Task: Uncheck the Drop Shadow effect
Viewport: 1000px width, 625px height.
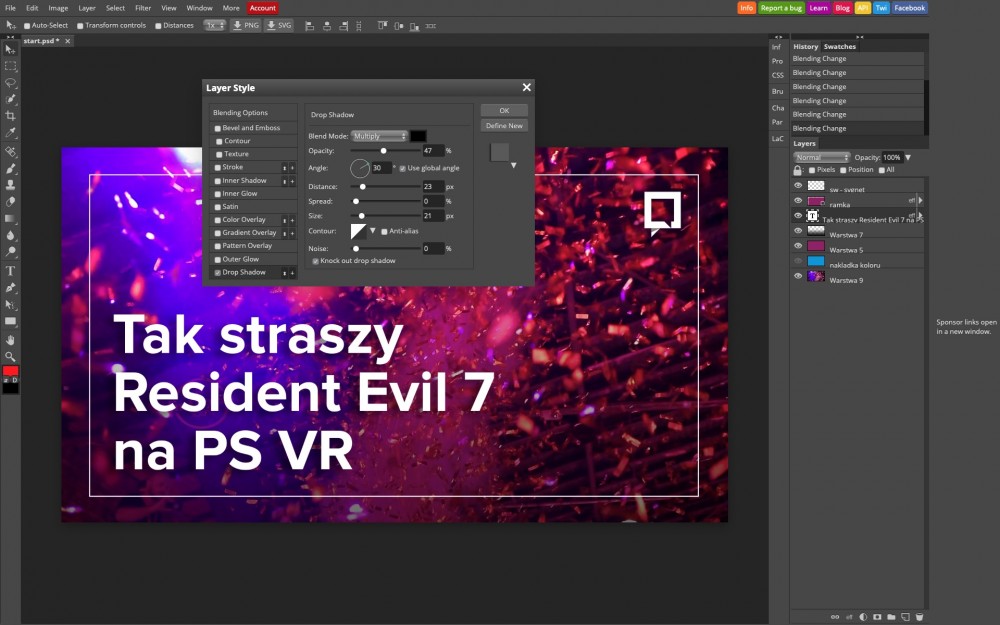Action: (x=217, y=272)
